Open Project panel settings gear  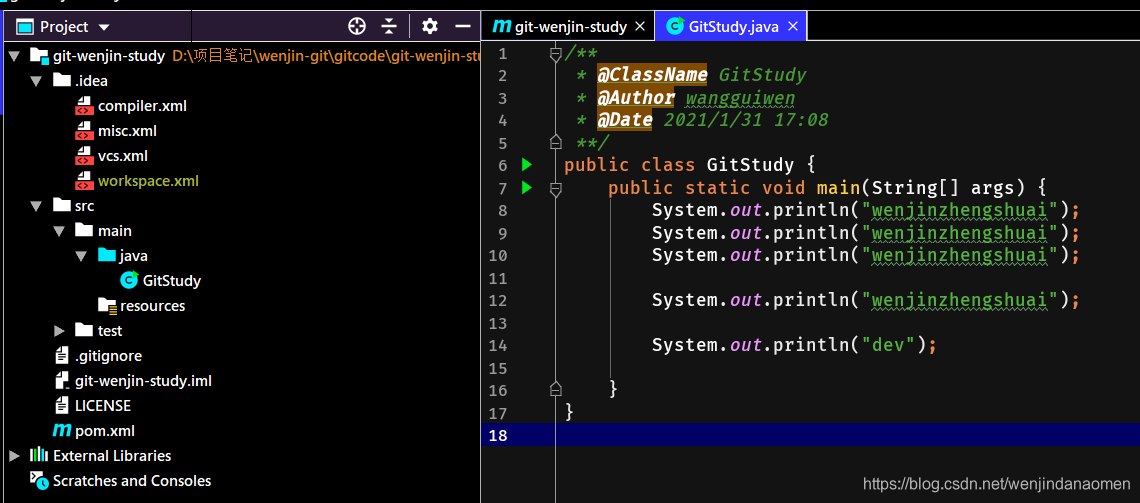(x=430, y=27)
